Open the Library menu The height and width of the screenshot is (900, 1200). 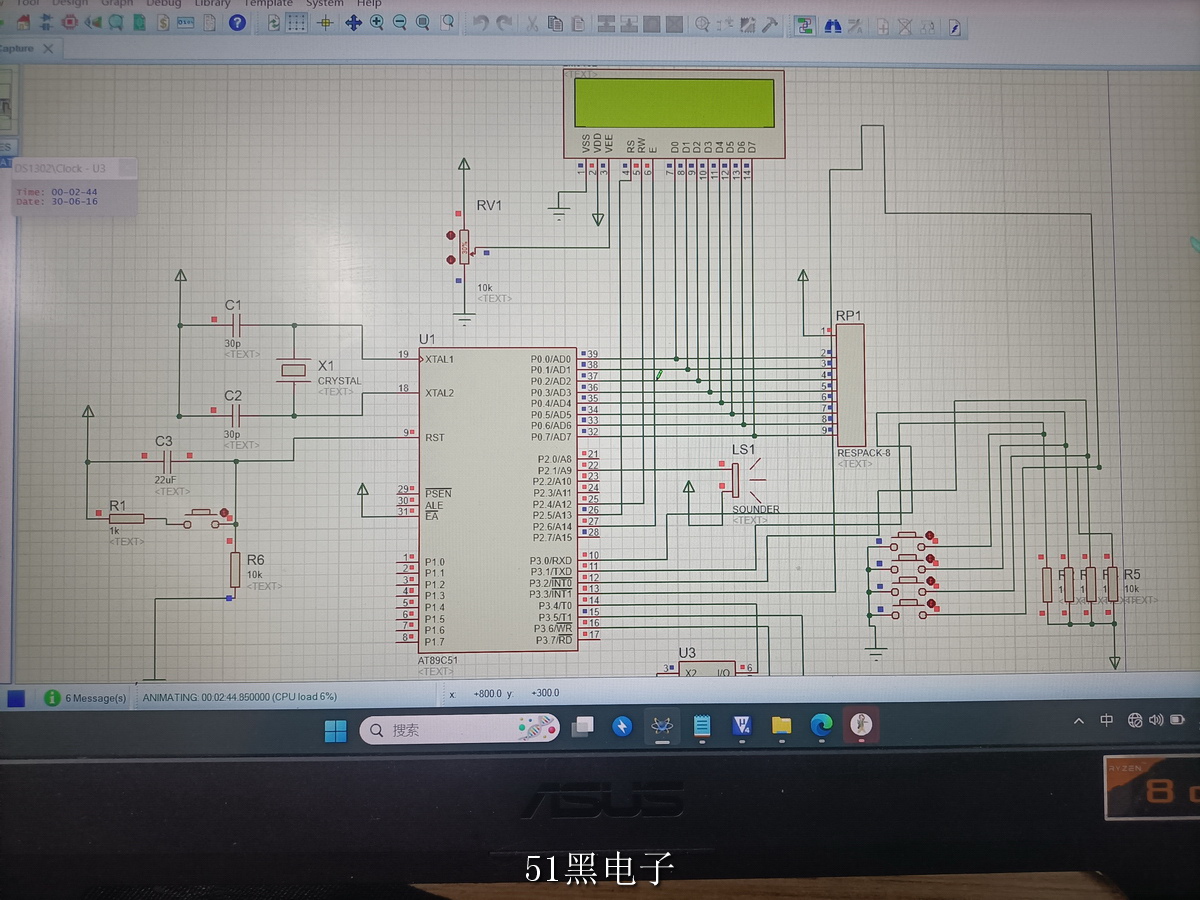tap(212, 3)
